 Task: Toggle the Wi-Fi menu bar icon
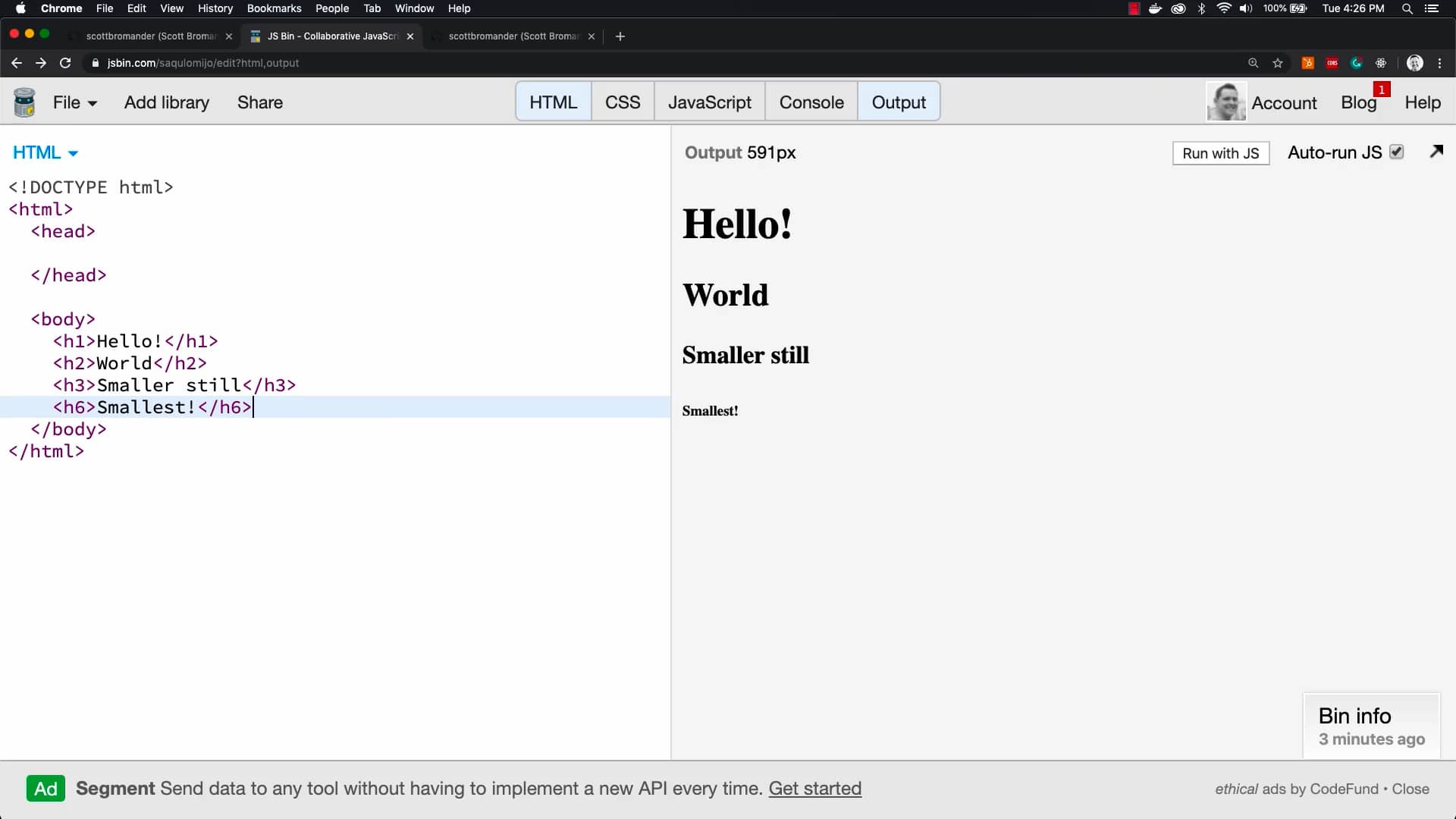[1223, 8]
